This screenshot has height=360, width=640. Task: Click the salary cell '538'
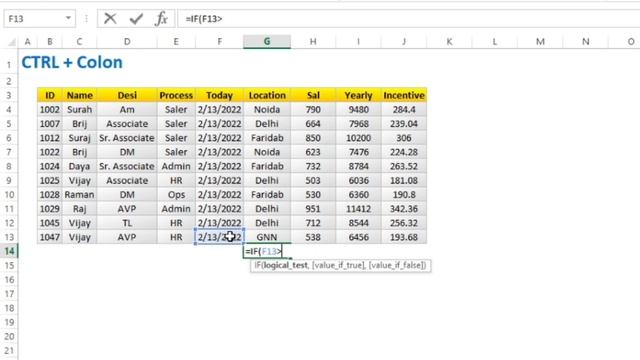[313, 237]
